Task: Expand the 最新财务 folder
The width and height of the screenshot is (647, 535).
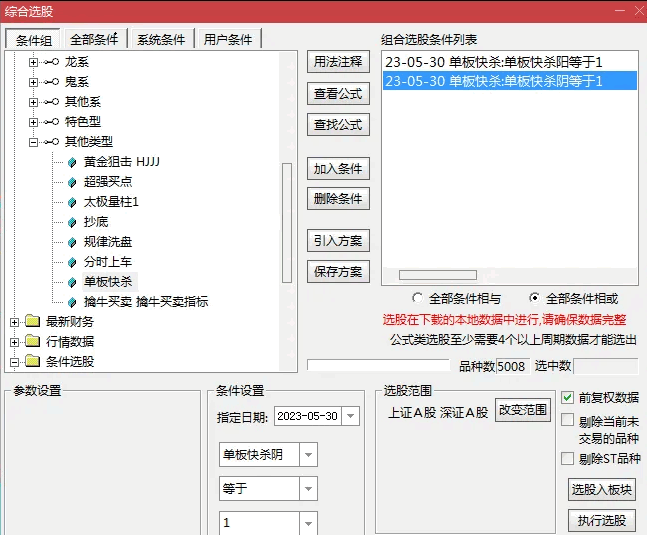Action: (x=14, y=322)
